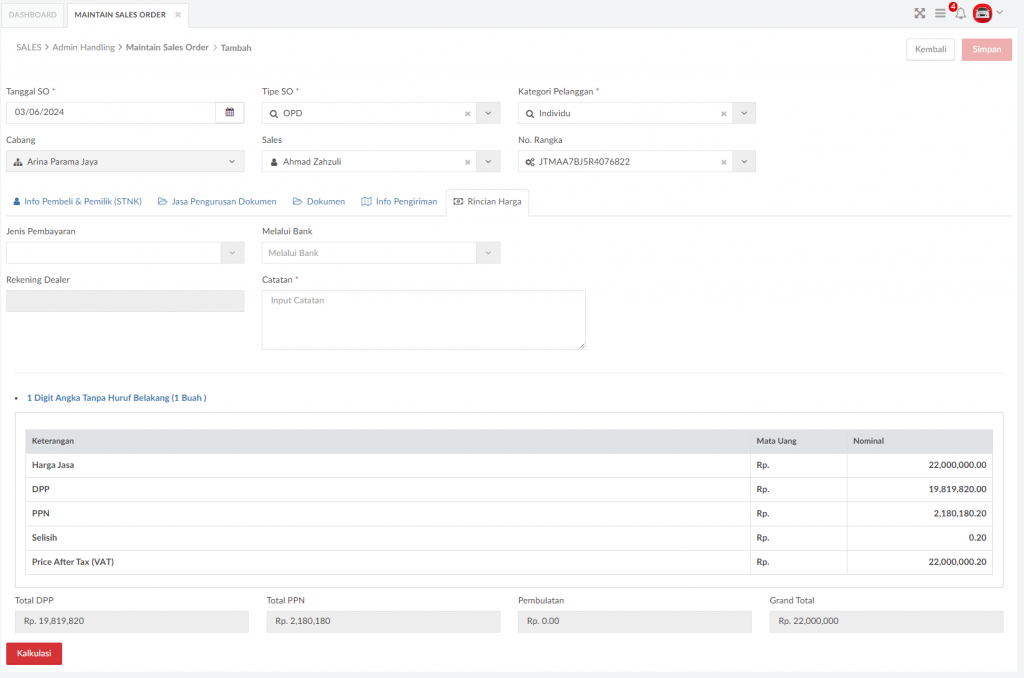1024x678 pixels.
Task: Click the person icon in Sales field
Action: click(274, 162)
